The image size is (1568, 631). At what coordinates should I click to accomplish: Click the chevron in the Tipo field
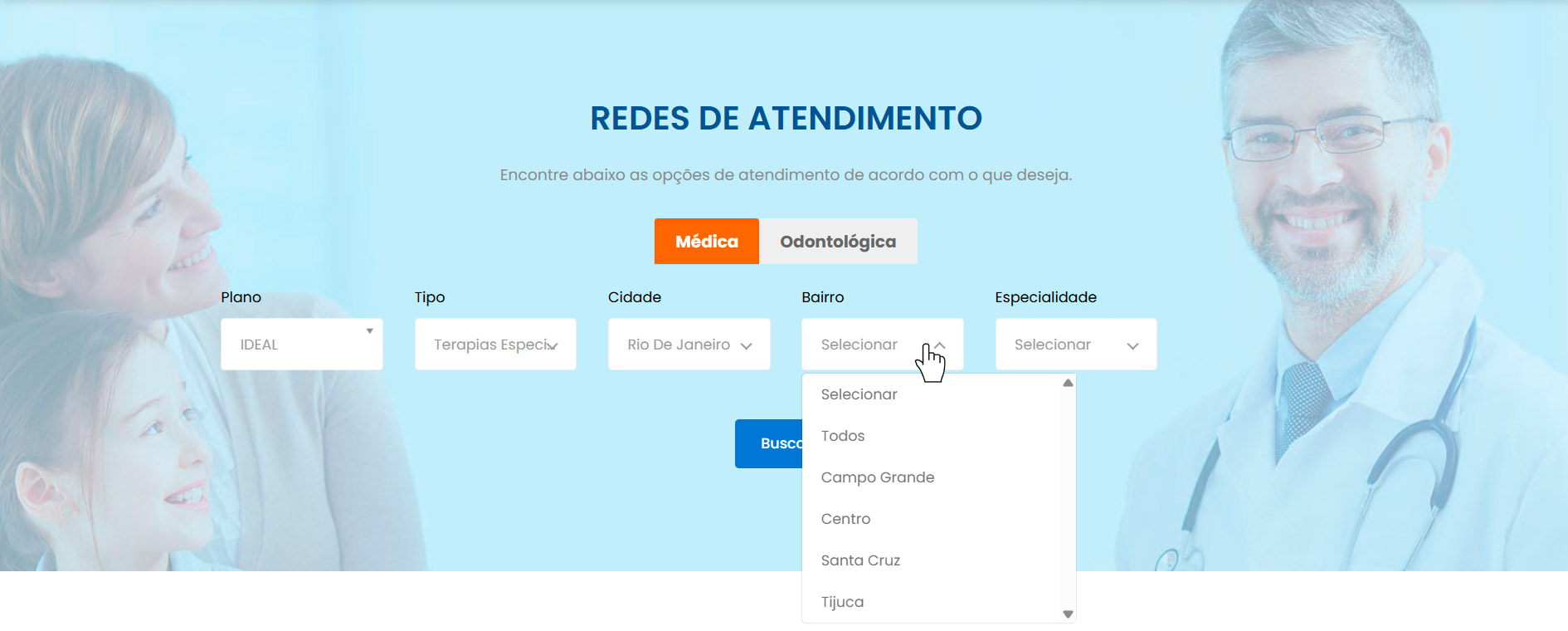pyautogui.click(x=553, y=346)
